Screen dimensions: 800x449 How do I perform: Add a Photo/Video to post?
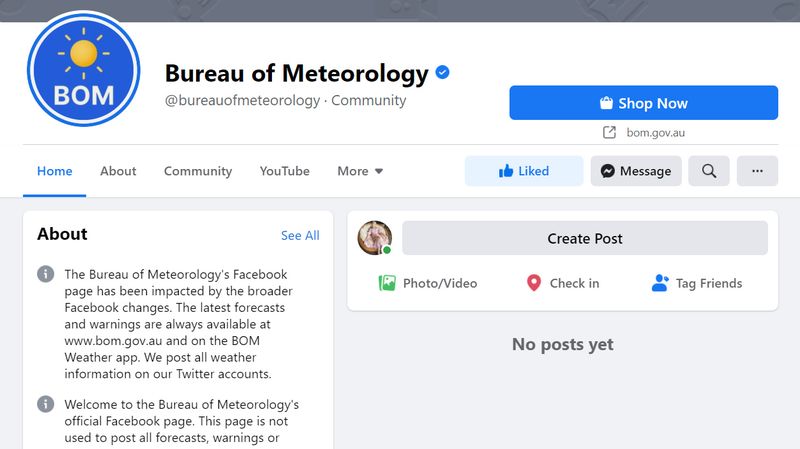pyautogui.click(x=428, y=283)
